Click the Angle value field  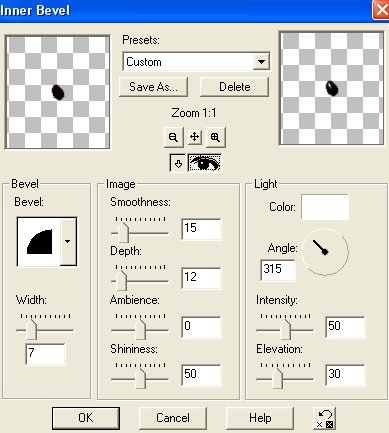[278, 270]
